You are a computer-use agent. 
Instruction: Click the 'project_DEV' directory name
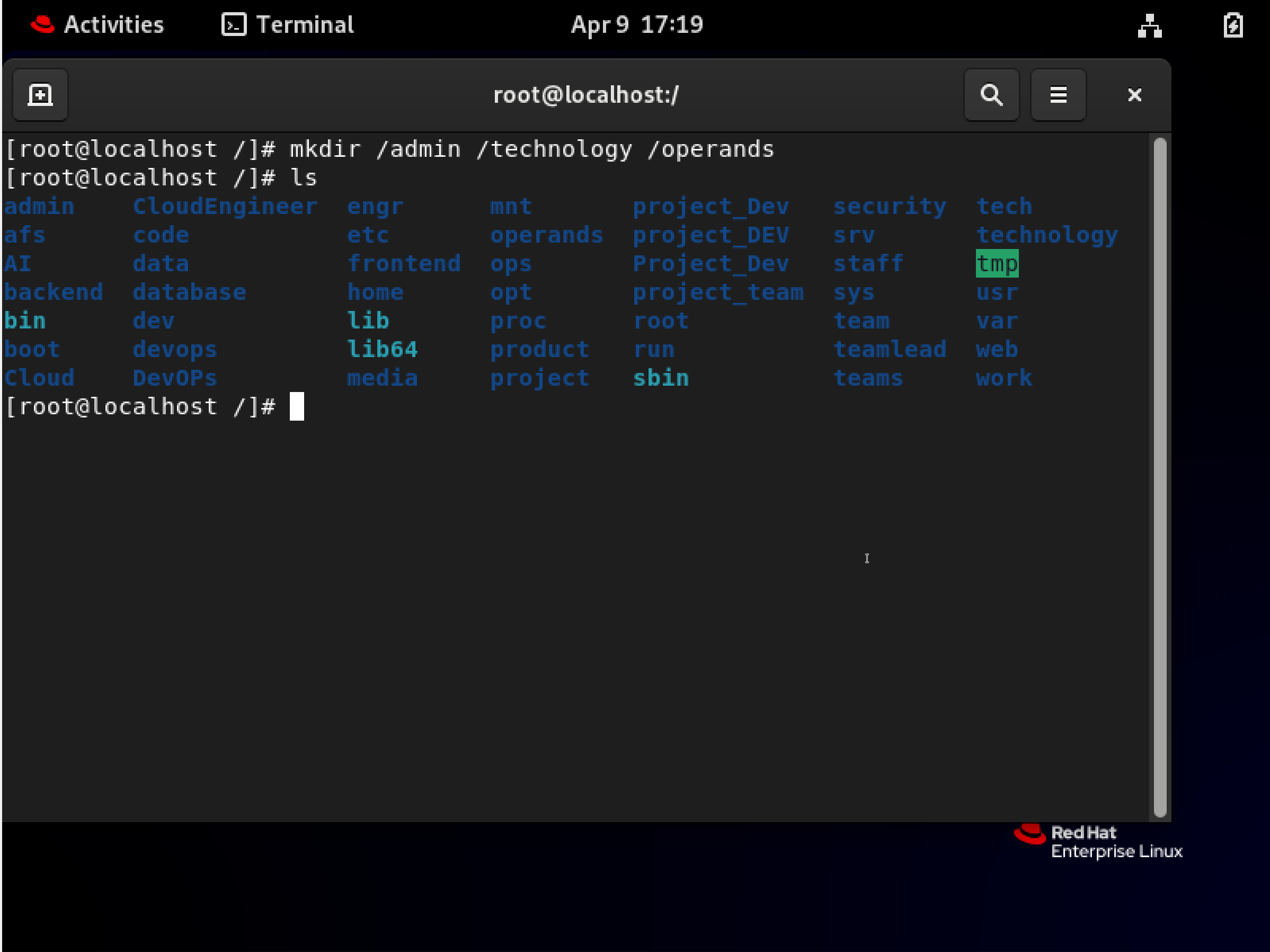pos(711,235)
